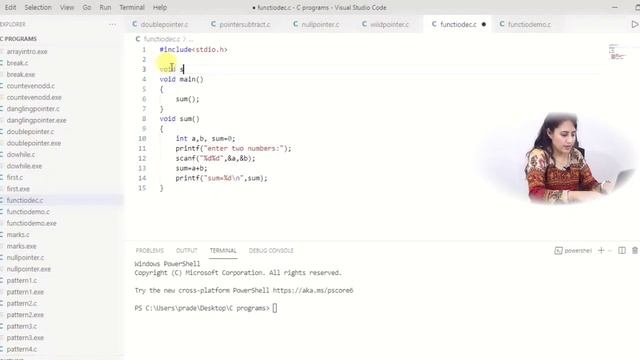Open functiodemo.c in the explorer list
Viewport: 640px width, 360px height.
click(28, 212)
